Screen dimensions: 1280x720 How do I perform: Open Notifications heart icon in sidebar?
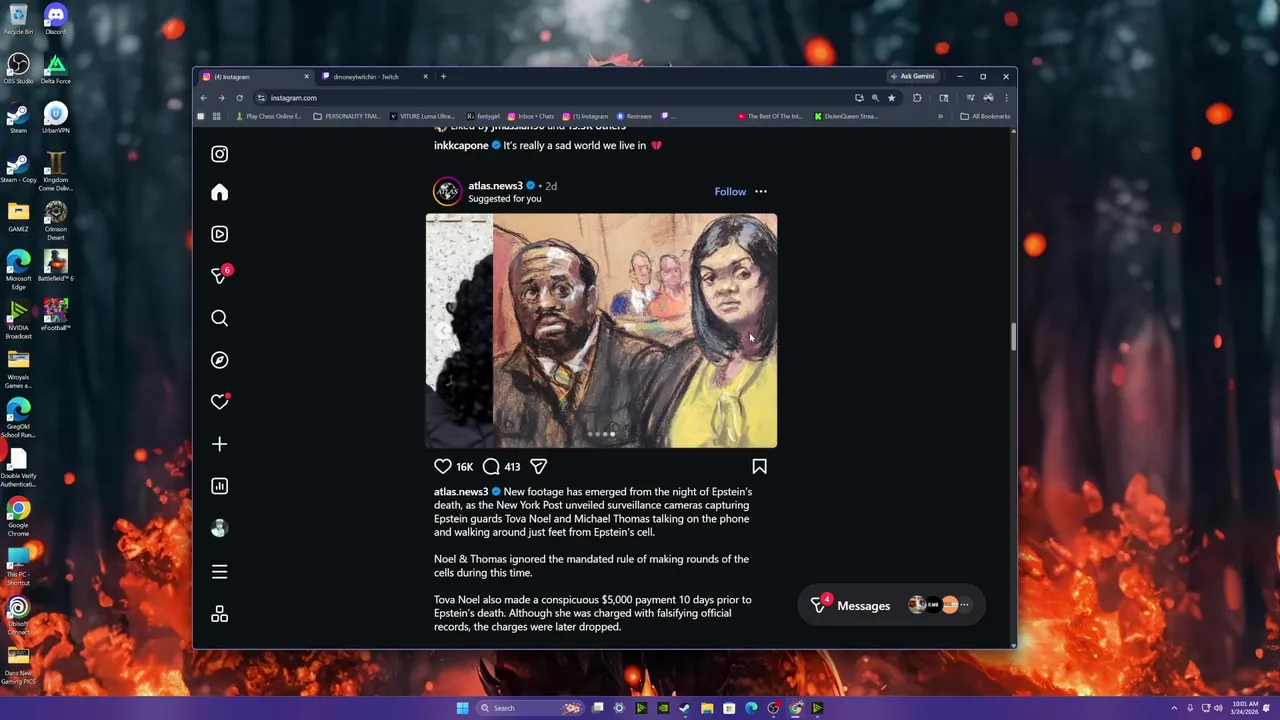pos(219,402)
